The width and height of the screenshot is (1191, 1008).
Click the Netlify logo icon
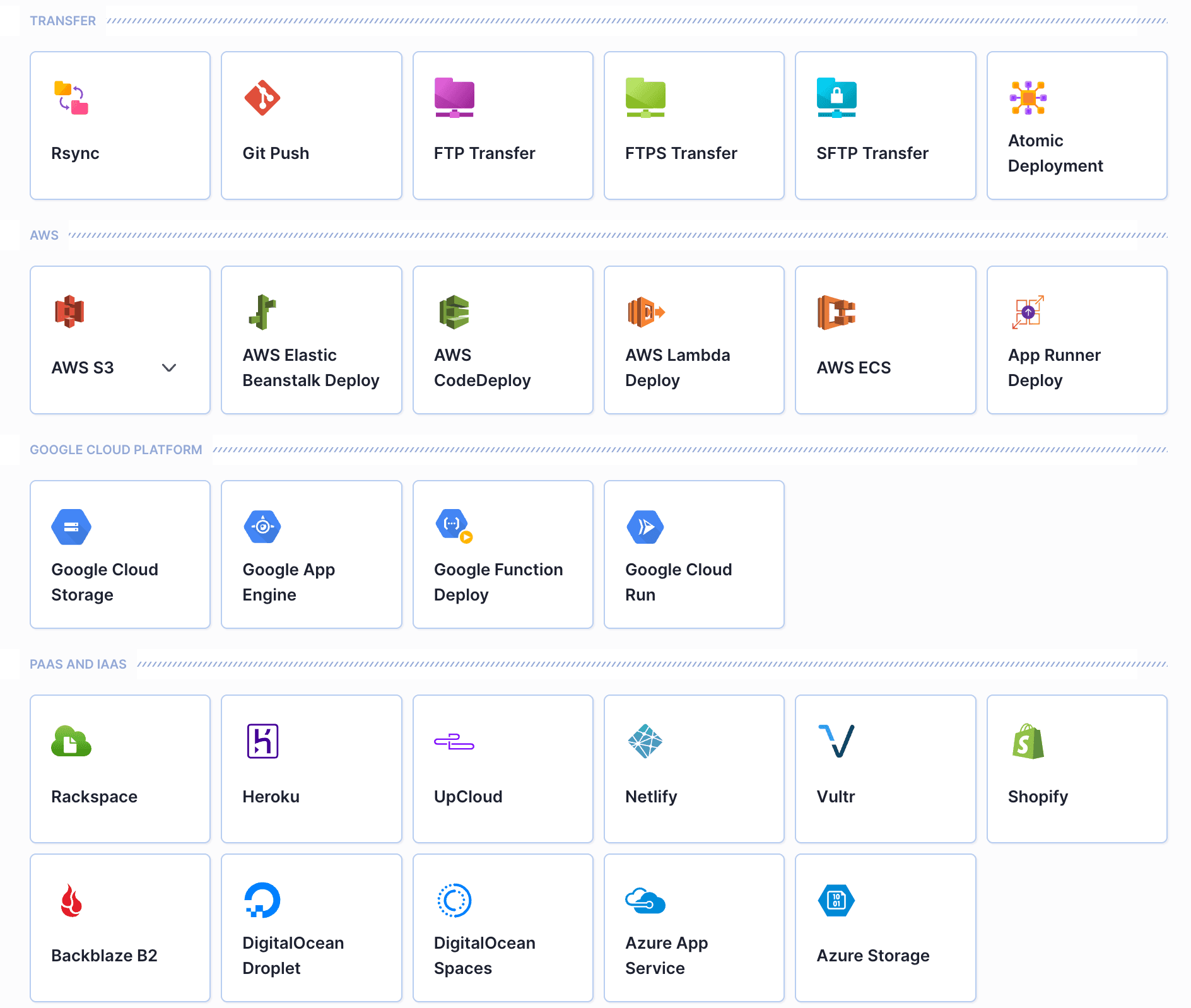(645, 741)
